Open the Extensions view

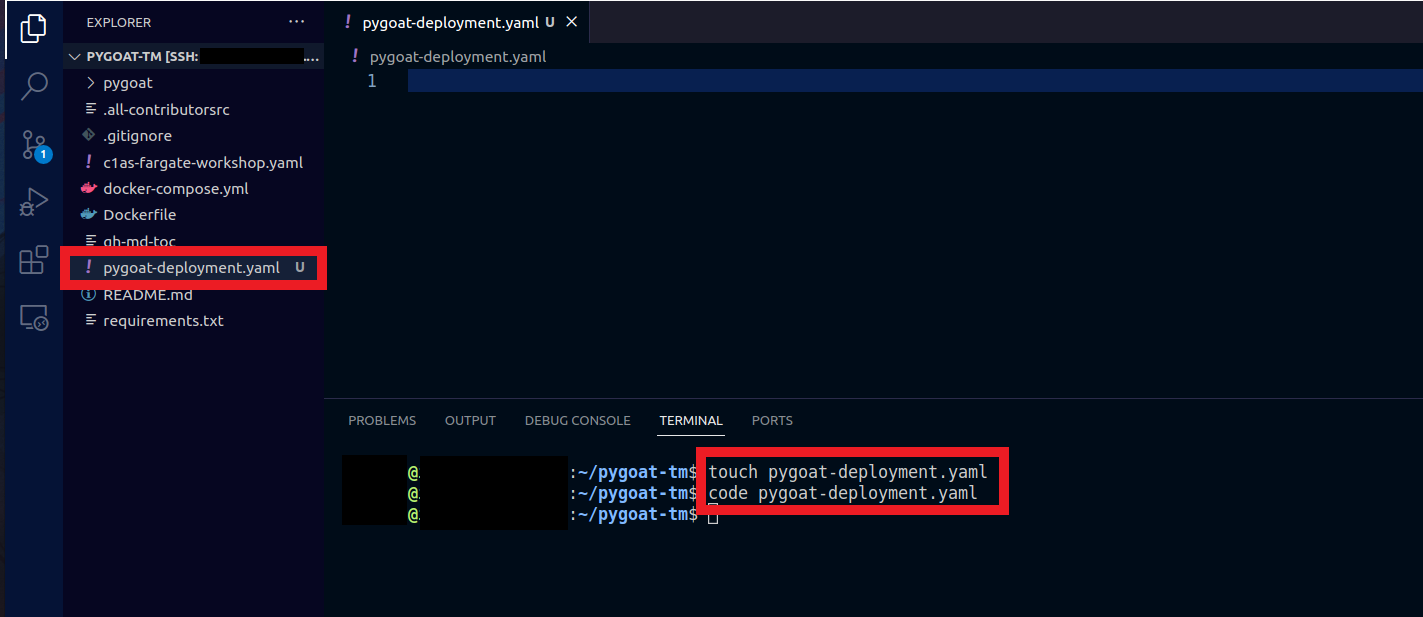tap(34, 260)
